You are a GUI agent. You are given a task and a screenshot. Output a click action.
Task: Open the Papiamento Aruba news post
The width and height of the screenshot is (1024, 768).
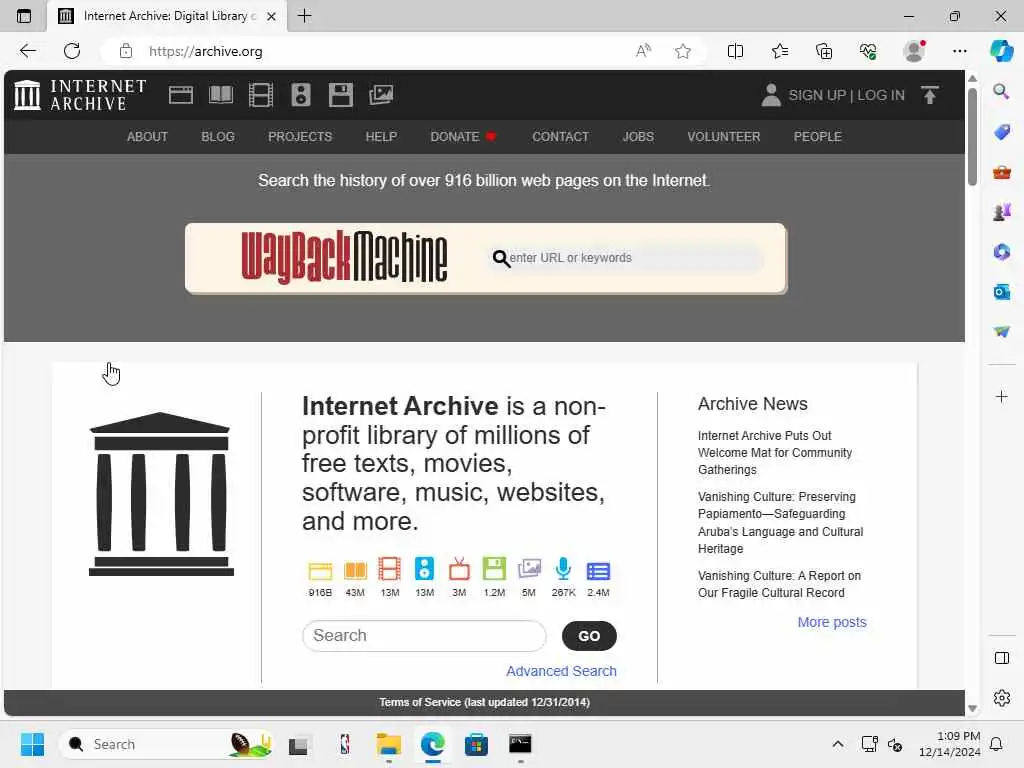(780, 522)
